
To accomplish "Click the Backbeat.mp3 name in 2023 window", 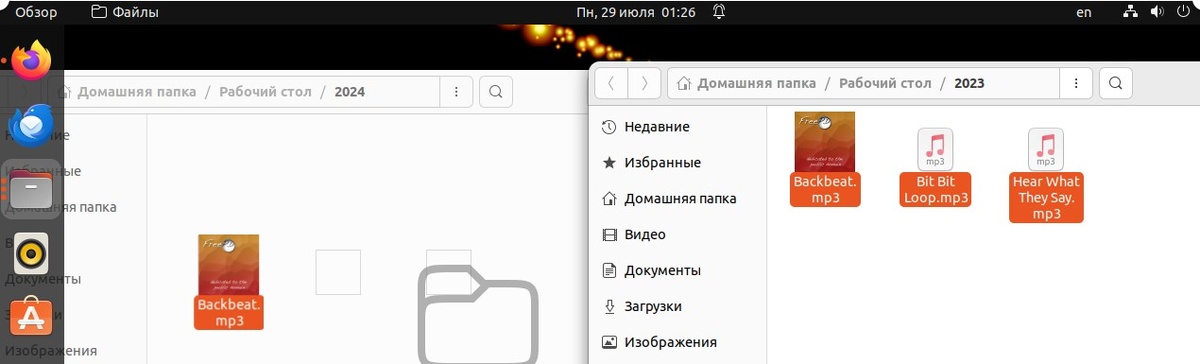I will pyautogui.click(x=825, y=190).
